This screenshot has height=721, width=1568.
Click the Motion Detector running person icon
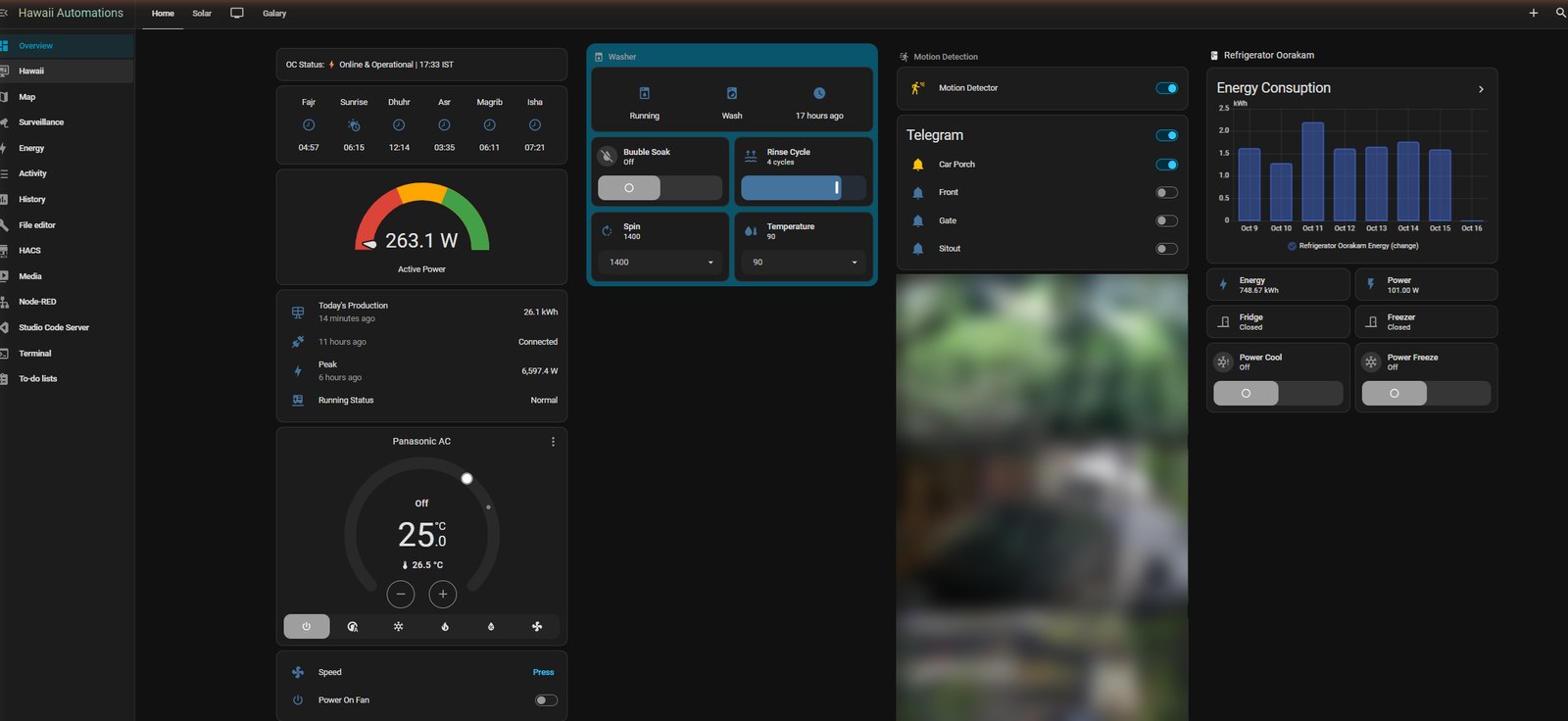pos(917,88)
